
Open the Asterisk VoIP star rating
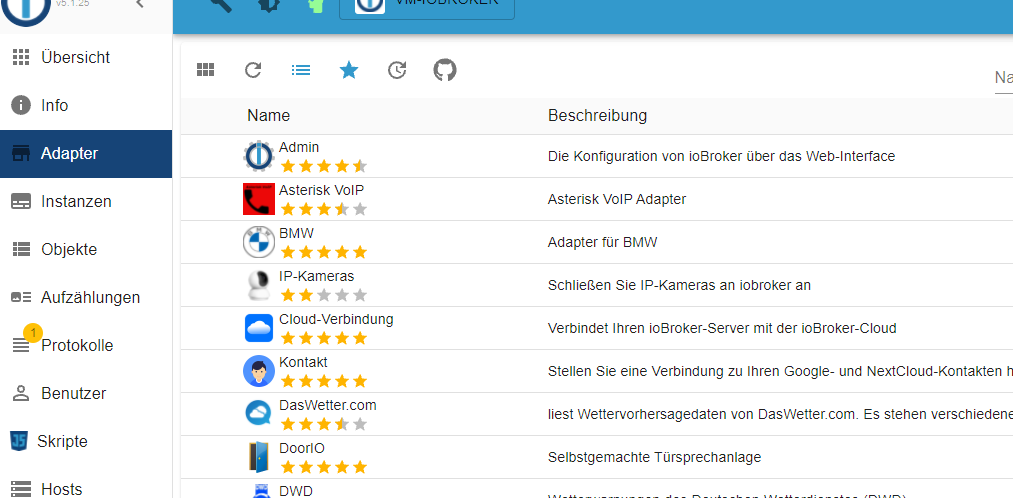324,209
